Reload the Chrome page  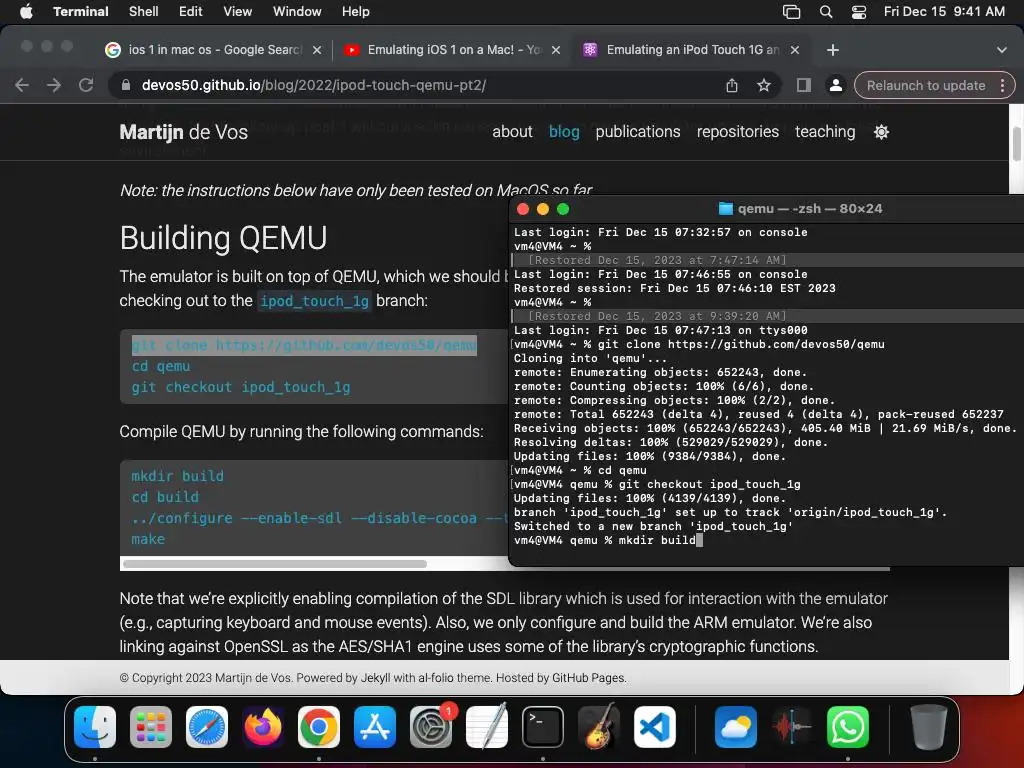(x=86, y=85)
